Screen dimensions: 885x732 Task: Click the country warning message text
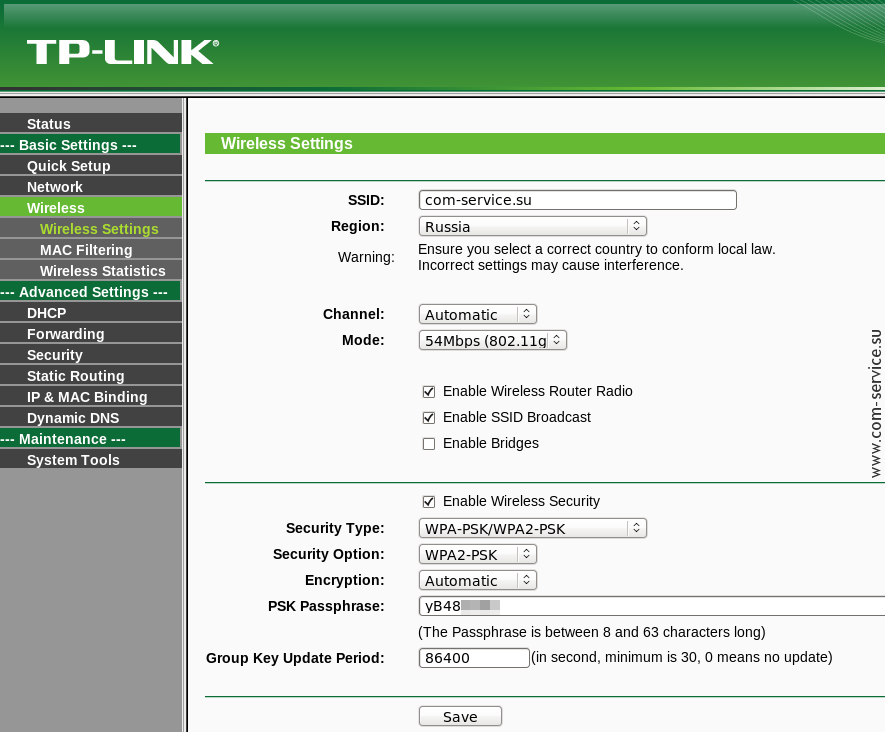(x=597, y=257)
